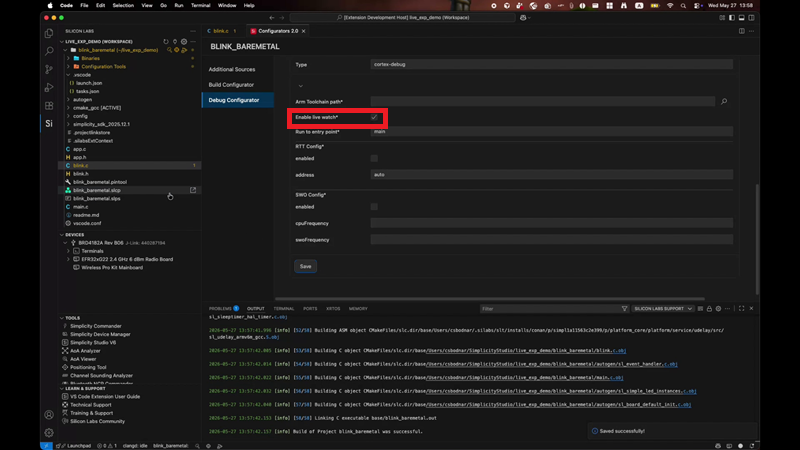Image resolution: width=800 pixels, height=450 pixels.
Task: Switch to the TERMINAL panel tab
Action: [x=284, y=309]
